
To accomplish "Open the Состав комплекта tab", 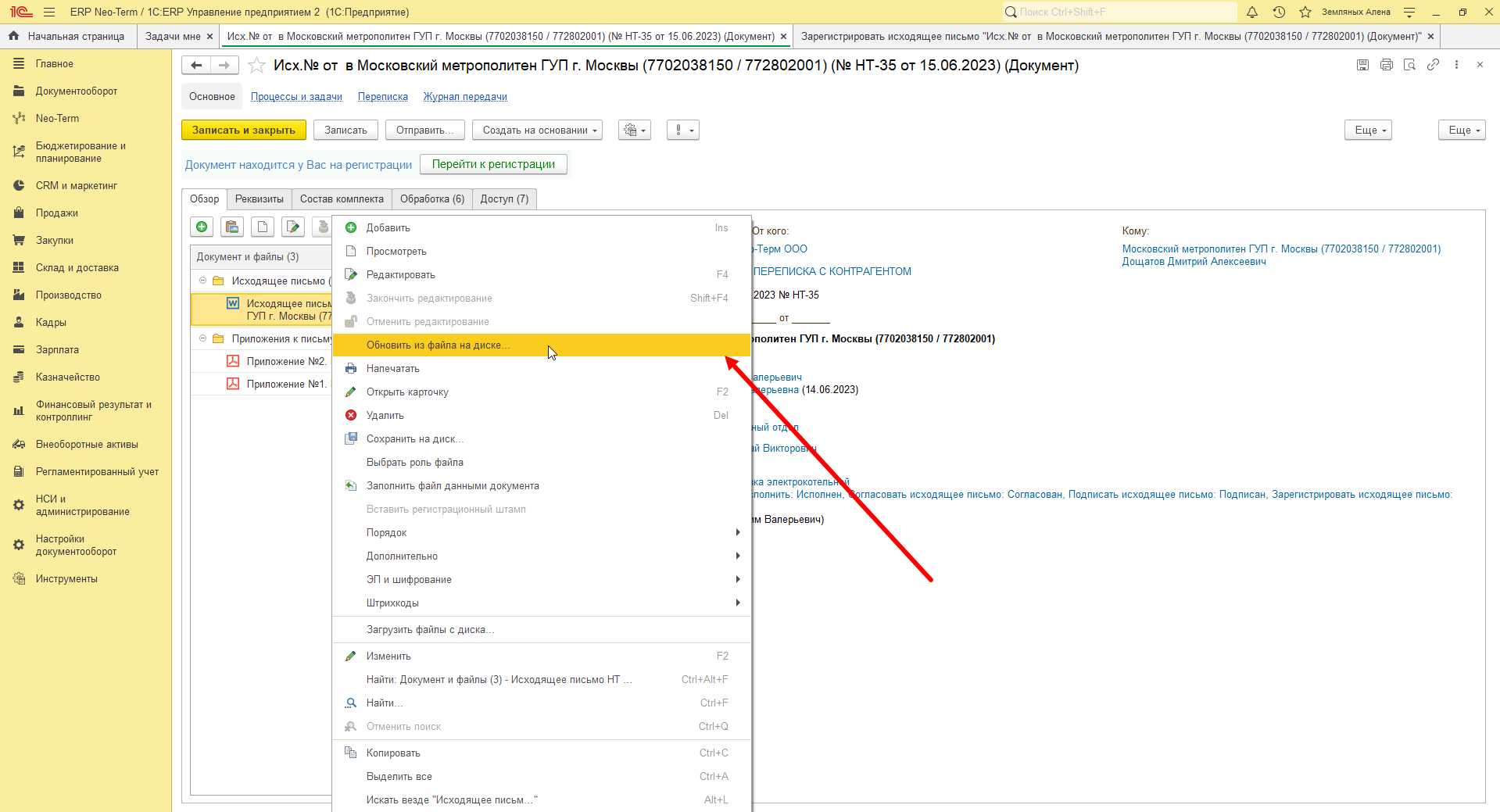I will pos(342,199).
